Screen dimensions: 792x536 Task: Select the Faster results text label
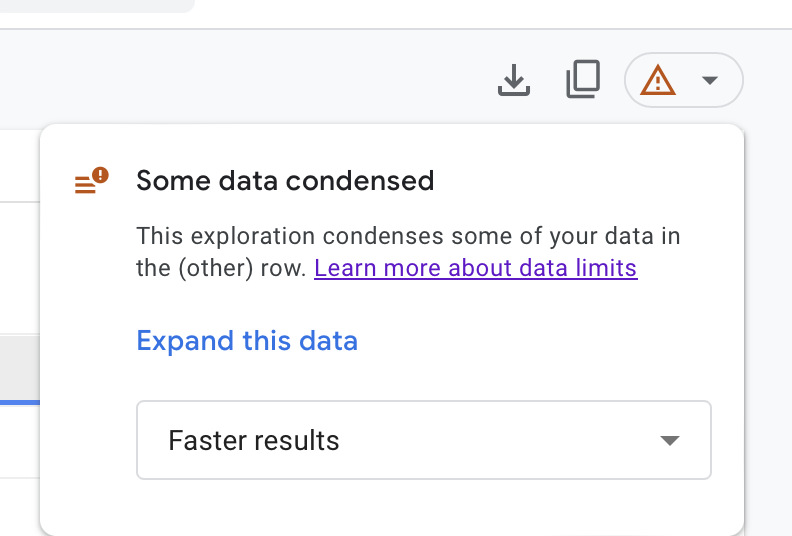[254, 440]
